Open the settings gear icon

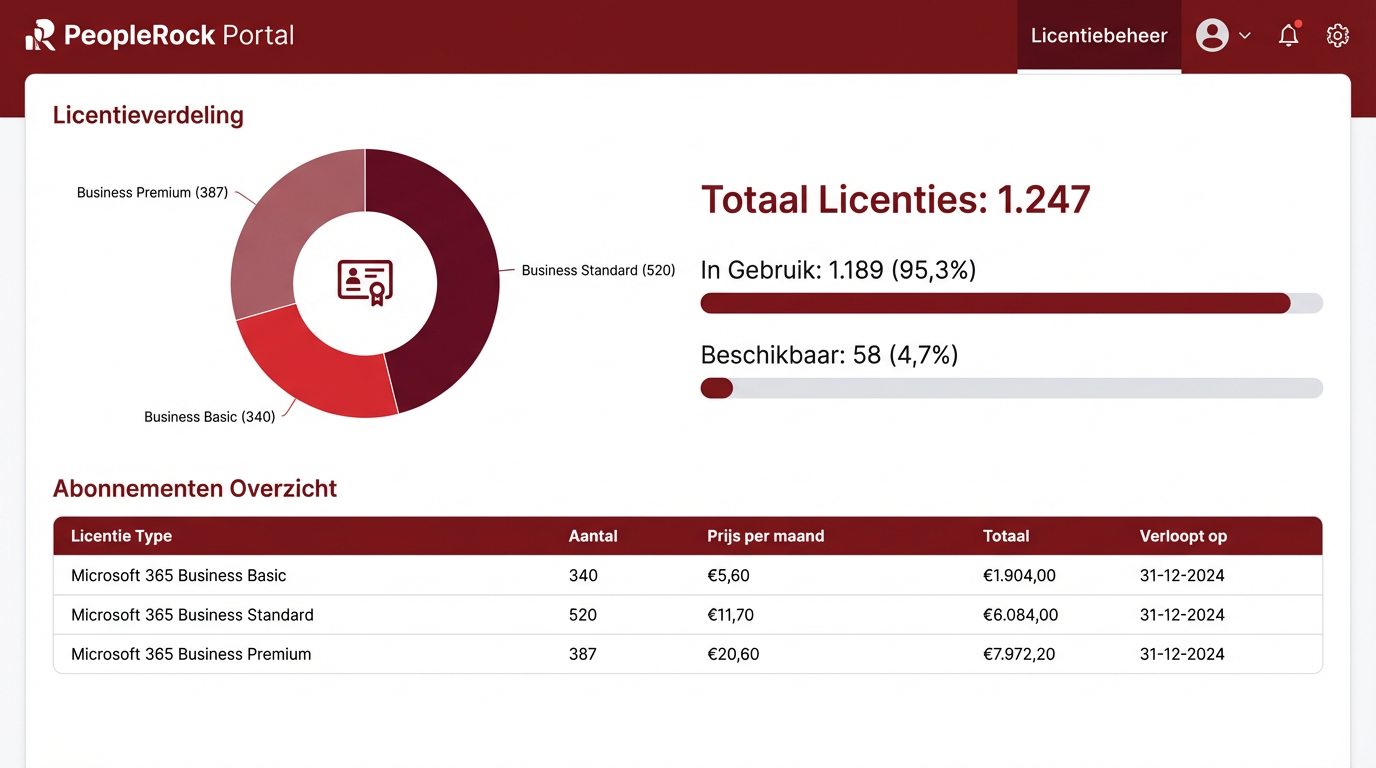[x=1337, y=34]
